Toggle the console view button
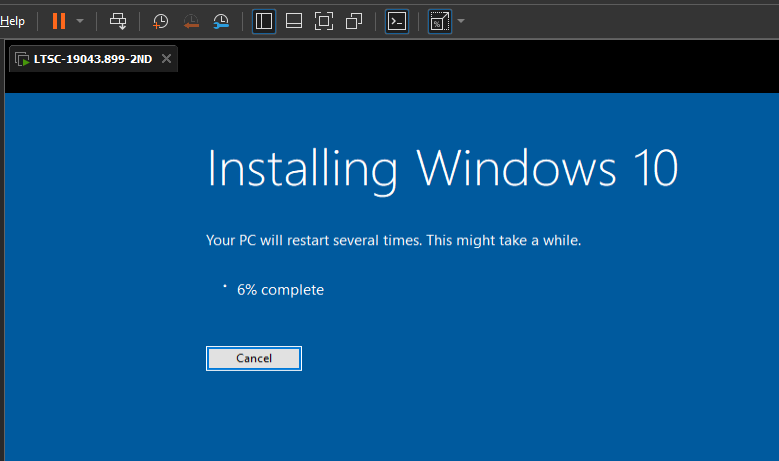Image resolution: width=779 pixels, height=461 pixels. (x=397, y=21)
